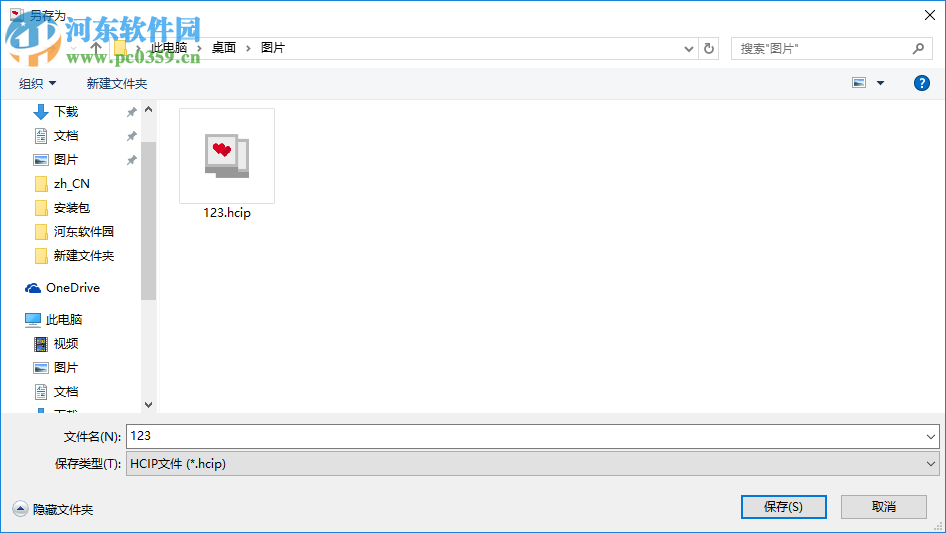
Task: Collapse folders with 隐藏文件夹
Action: tap(53, 509)
